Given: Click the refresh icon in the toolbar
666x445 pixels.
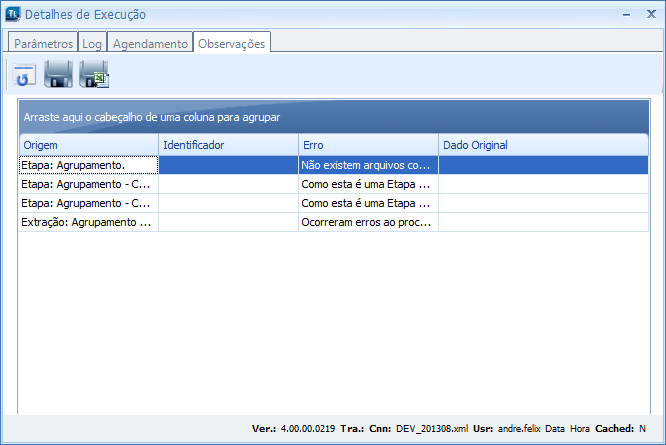Looking at the screenshot, I should tap(25, 74).
